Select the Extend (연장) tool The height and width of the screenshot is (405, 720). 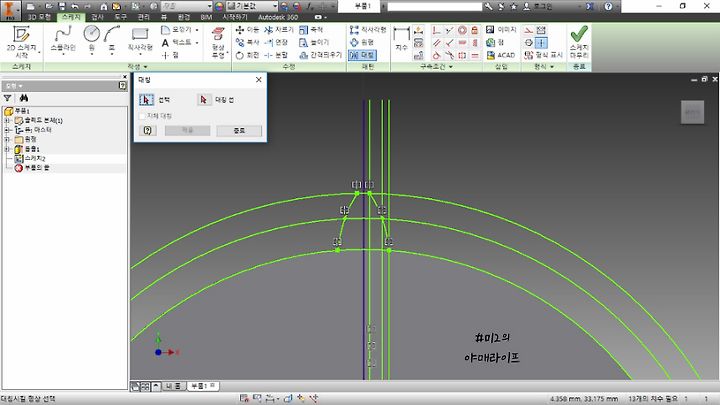[x=276, y=42]
